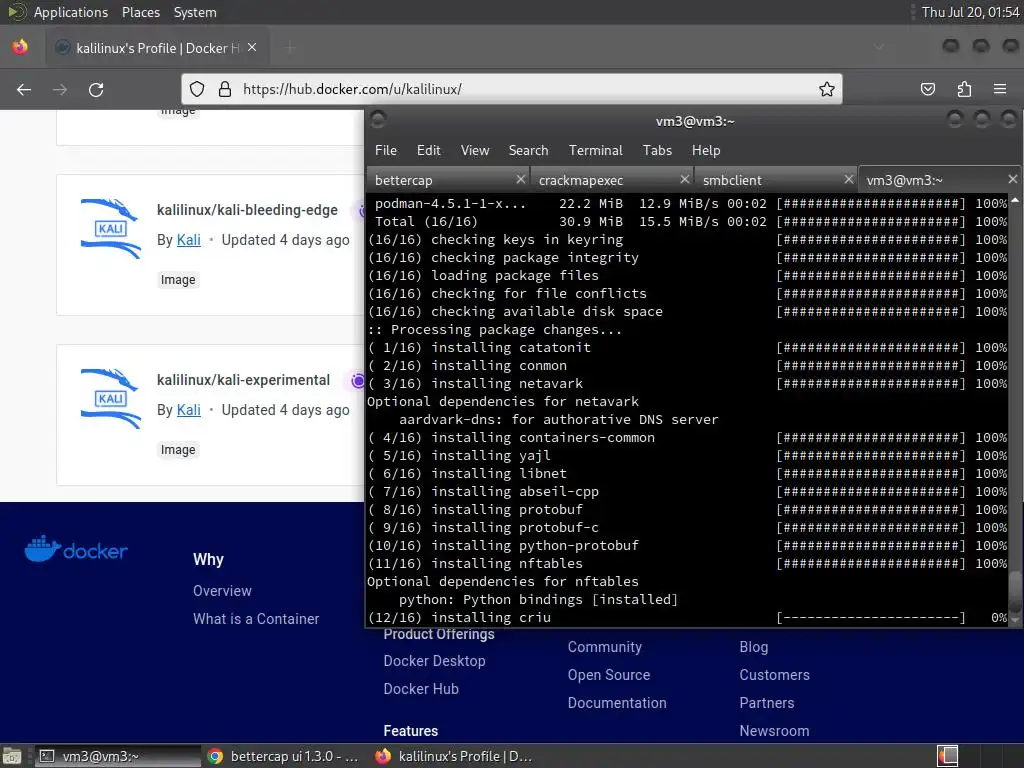Click the clock showing Thu Jul 20
The height and width of the screenshot is (768, 1024).
970,12
